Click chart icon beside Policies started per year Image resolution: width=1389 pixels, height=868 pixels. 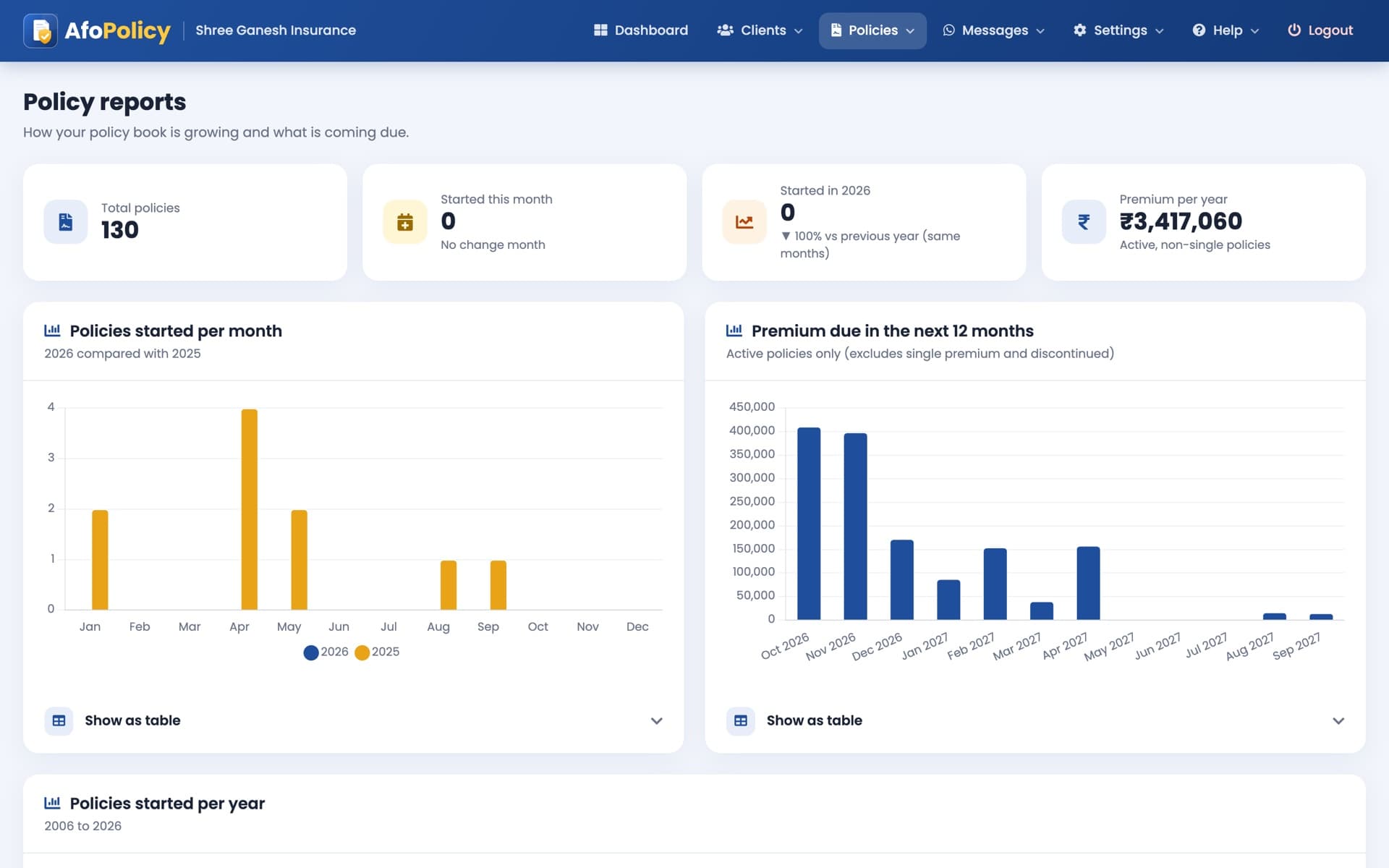point(52,803)
